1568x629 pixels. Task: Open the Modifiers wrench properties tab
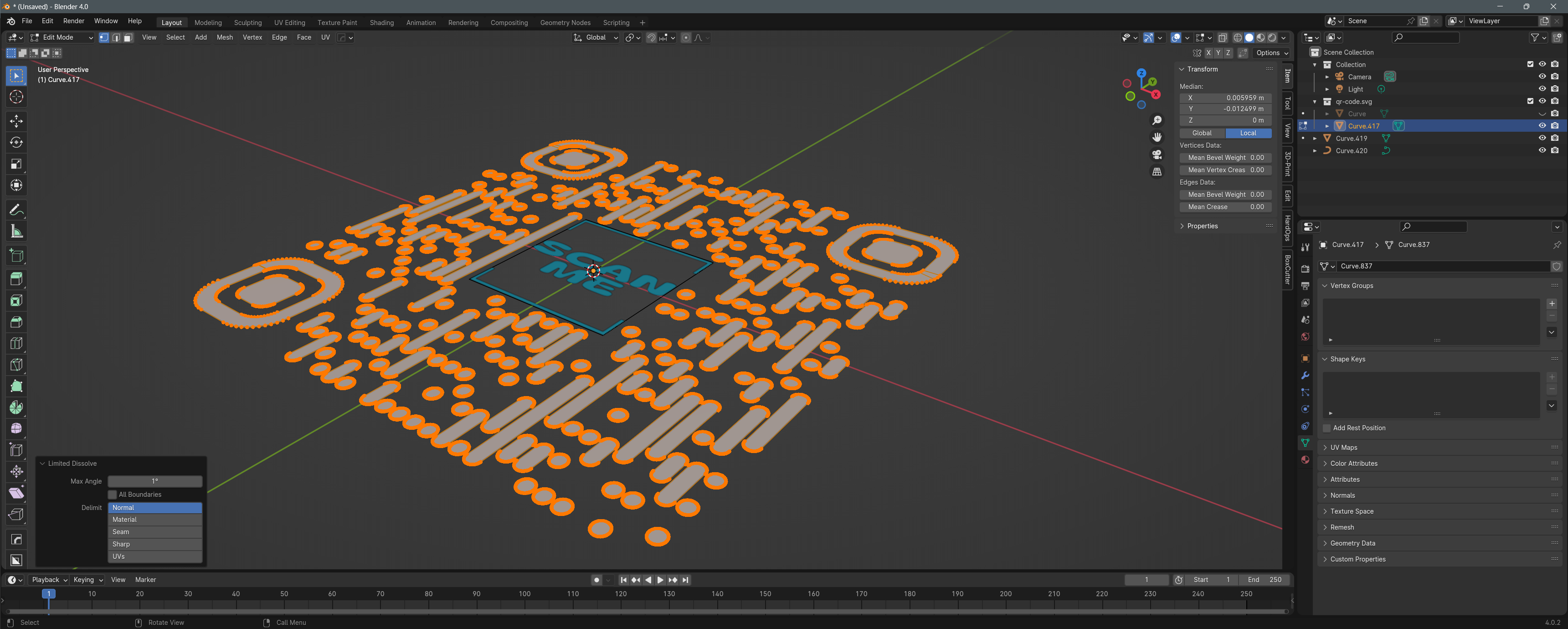(1305, 376)
